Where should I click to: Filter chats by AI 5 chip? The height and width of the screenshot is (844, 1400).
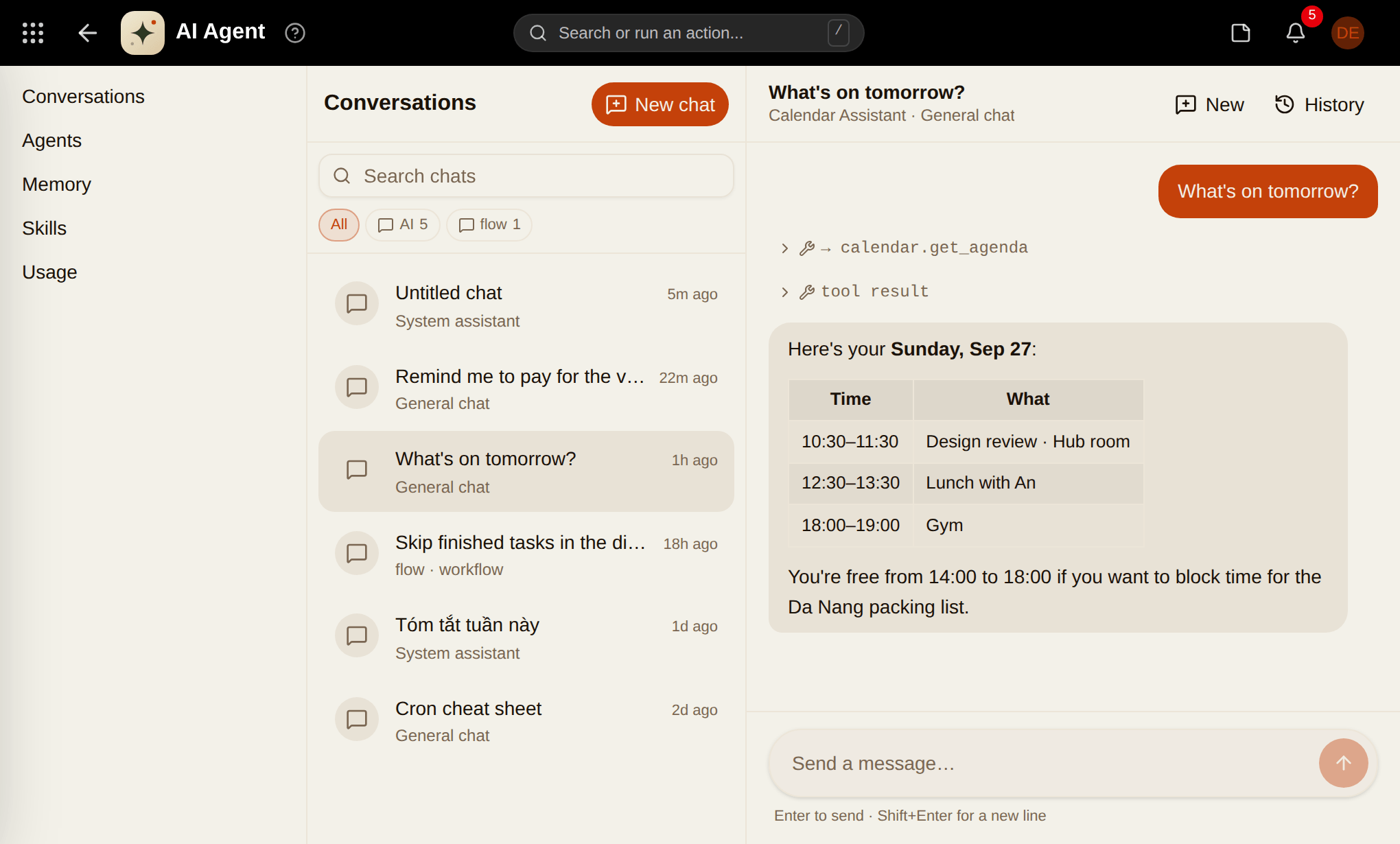[403, 225]
